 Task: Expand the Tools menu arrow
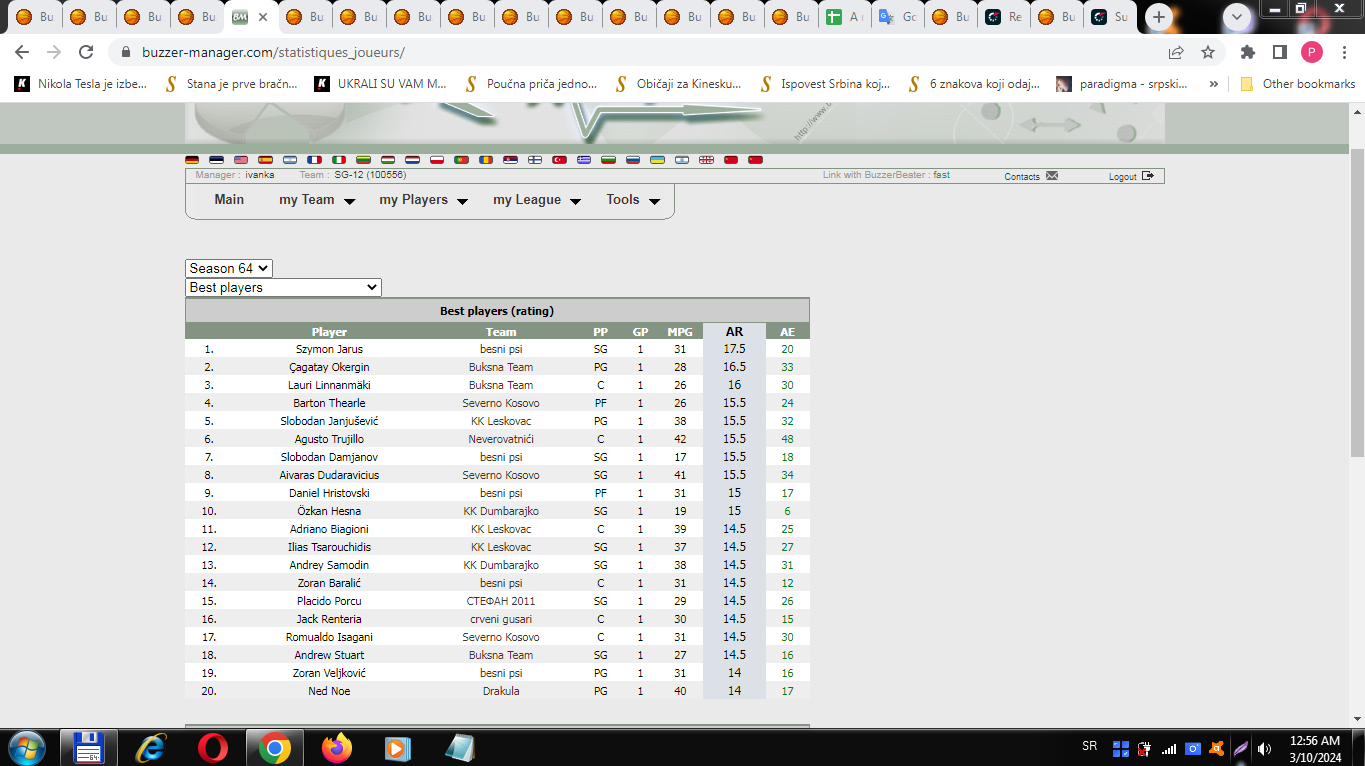tap(654, 201)
